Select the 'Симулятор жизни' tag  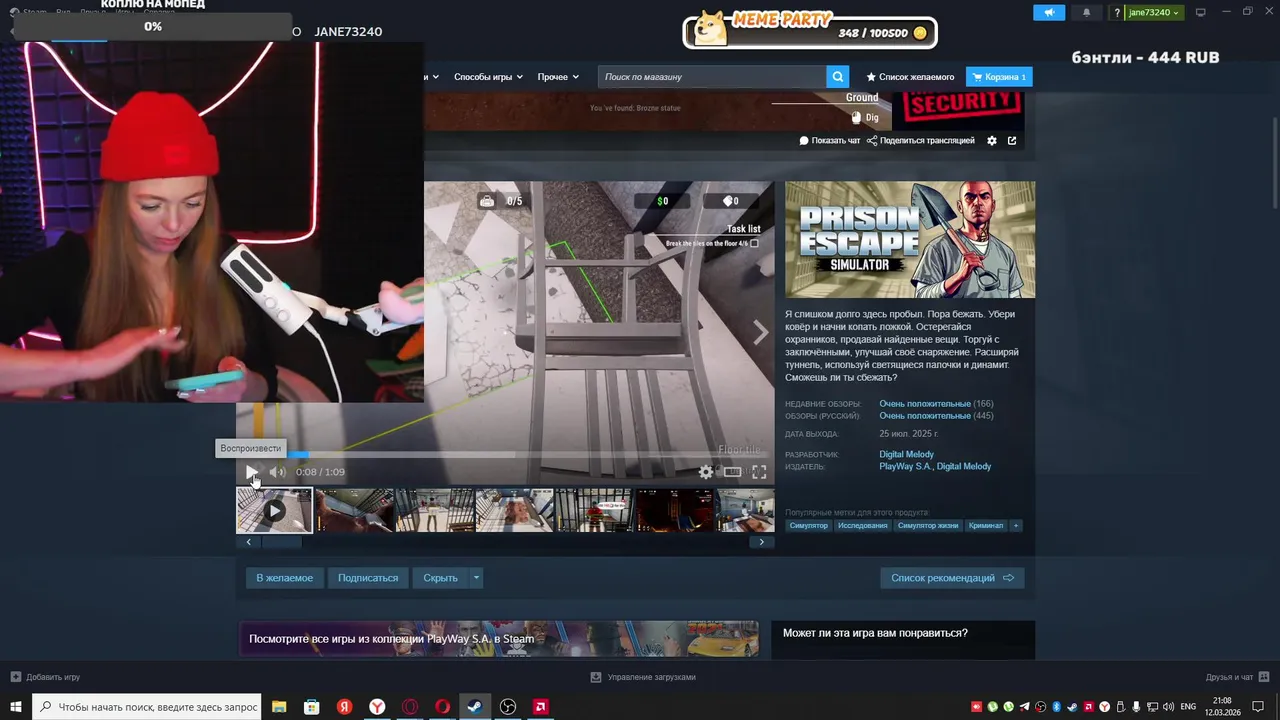pyautogui.click(x=928, y=525)
